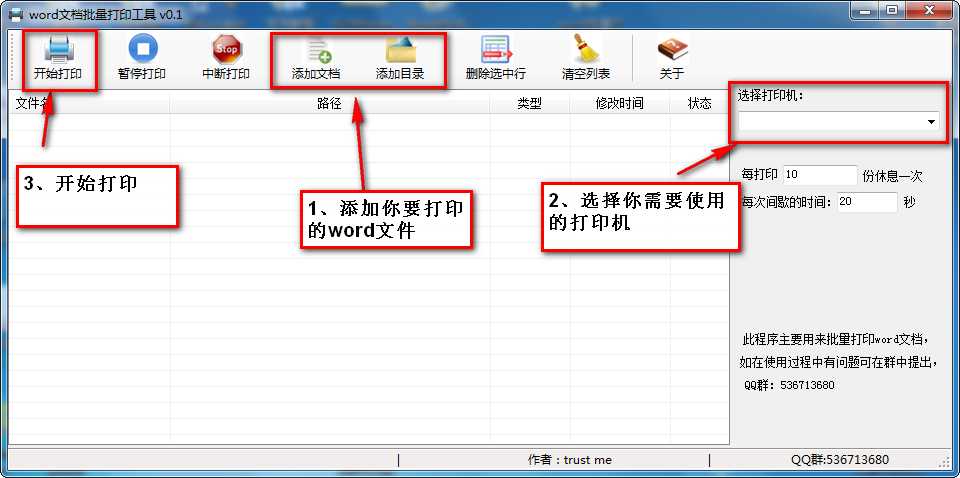Image resolution: width=960 pixels, height=478 pixels.
Task: Abort printing via 中断打印 Stop icon
Action: point(226,59)
